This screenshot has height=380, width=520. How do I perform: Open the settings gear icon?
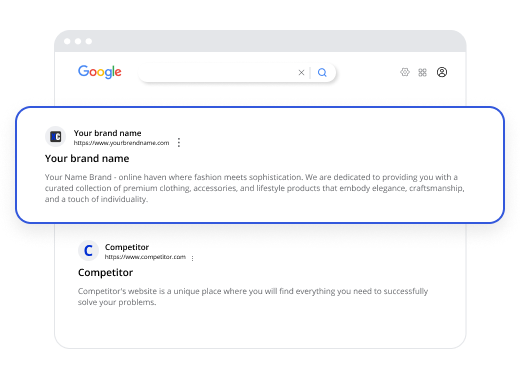[x=405, y=72]
